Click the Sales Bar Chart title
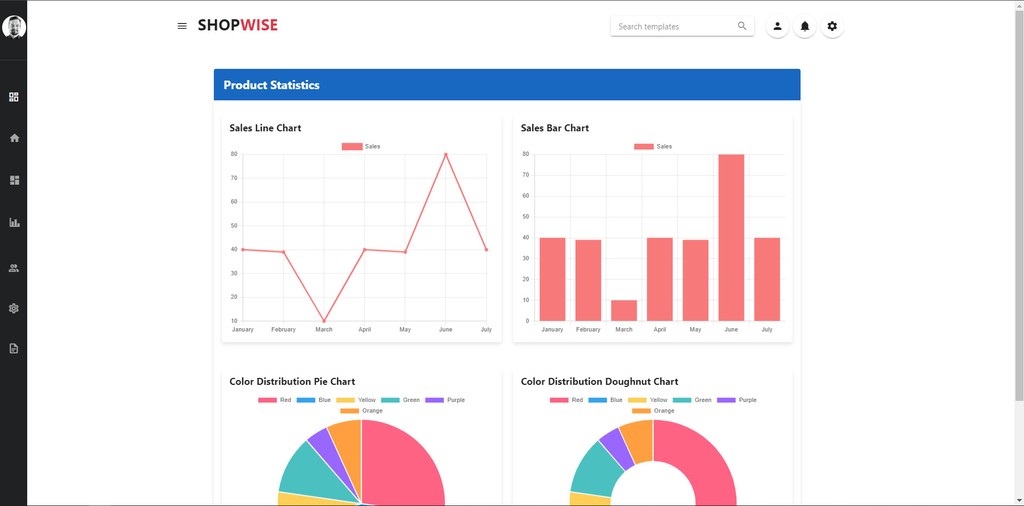 [x=554, y=128]
